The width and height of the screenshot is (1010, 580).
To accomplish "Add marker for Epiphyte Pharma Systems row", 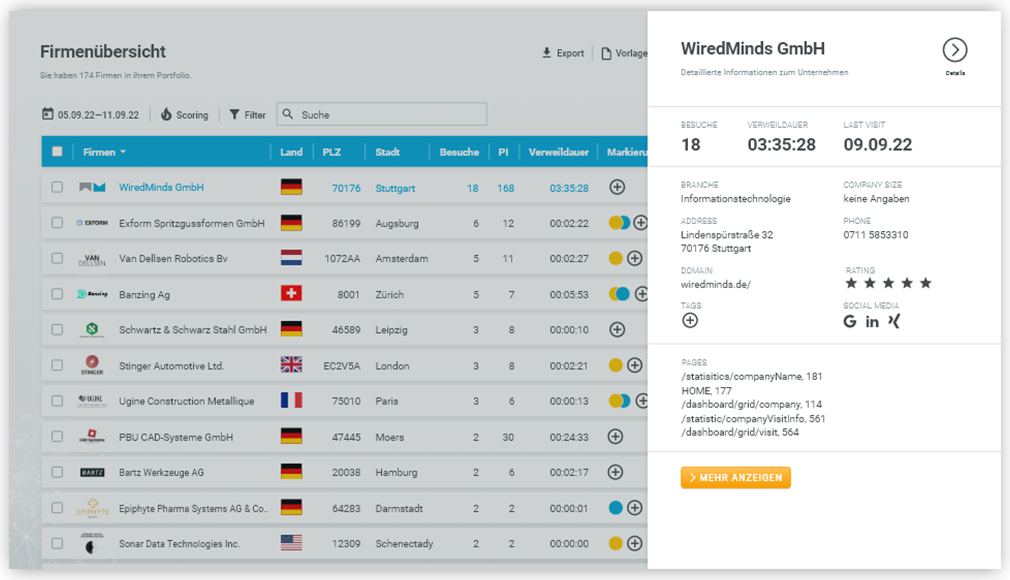I will (634, 508).
